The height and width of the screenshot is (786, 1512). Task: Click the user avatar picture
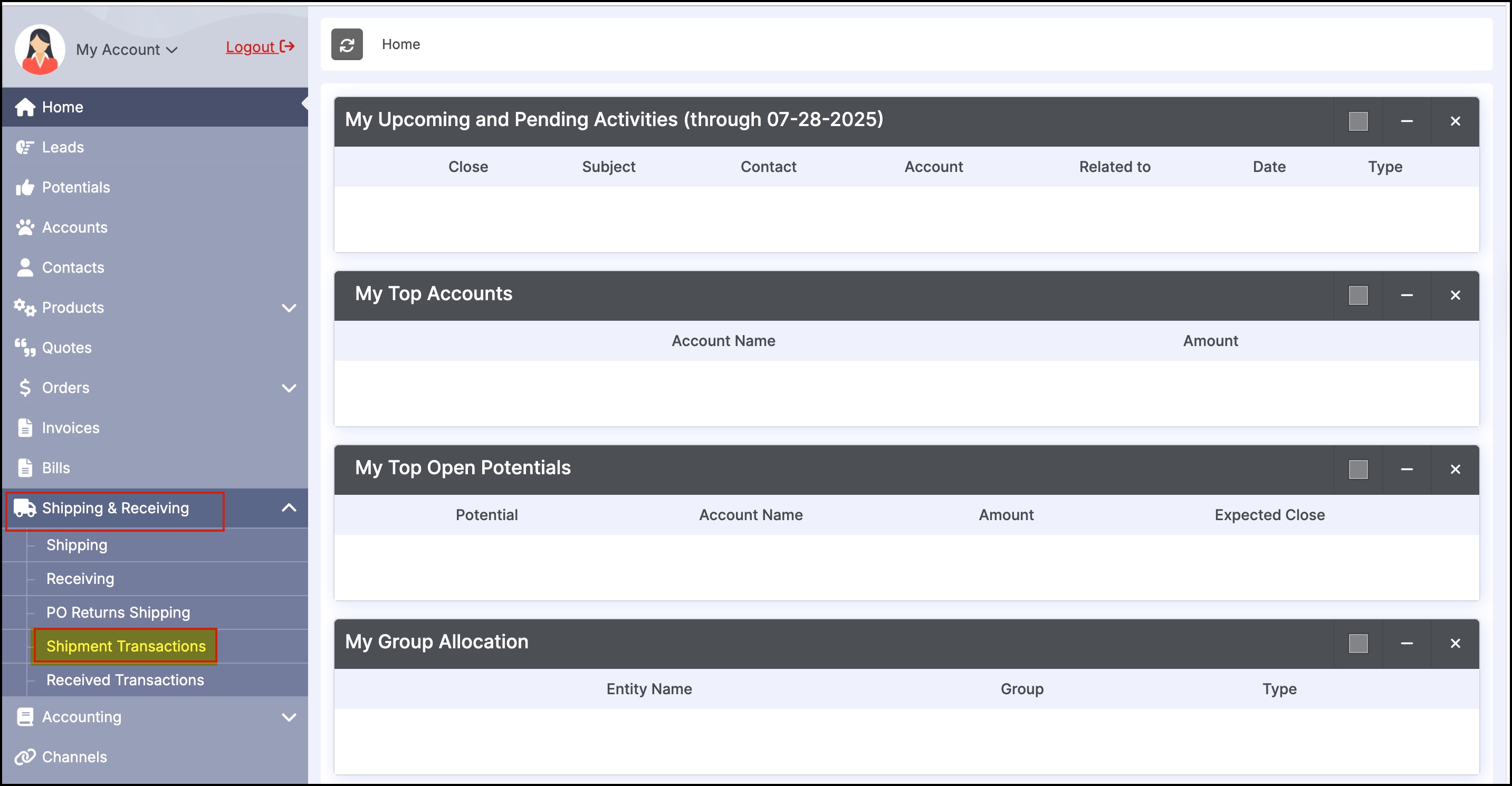[x=40, y=49]
